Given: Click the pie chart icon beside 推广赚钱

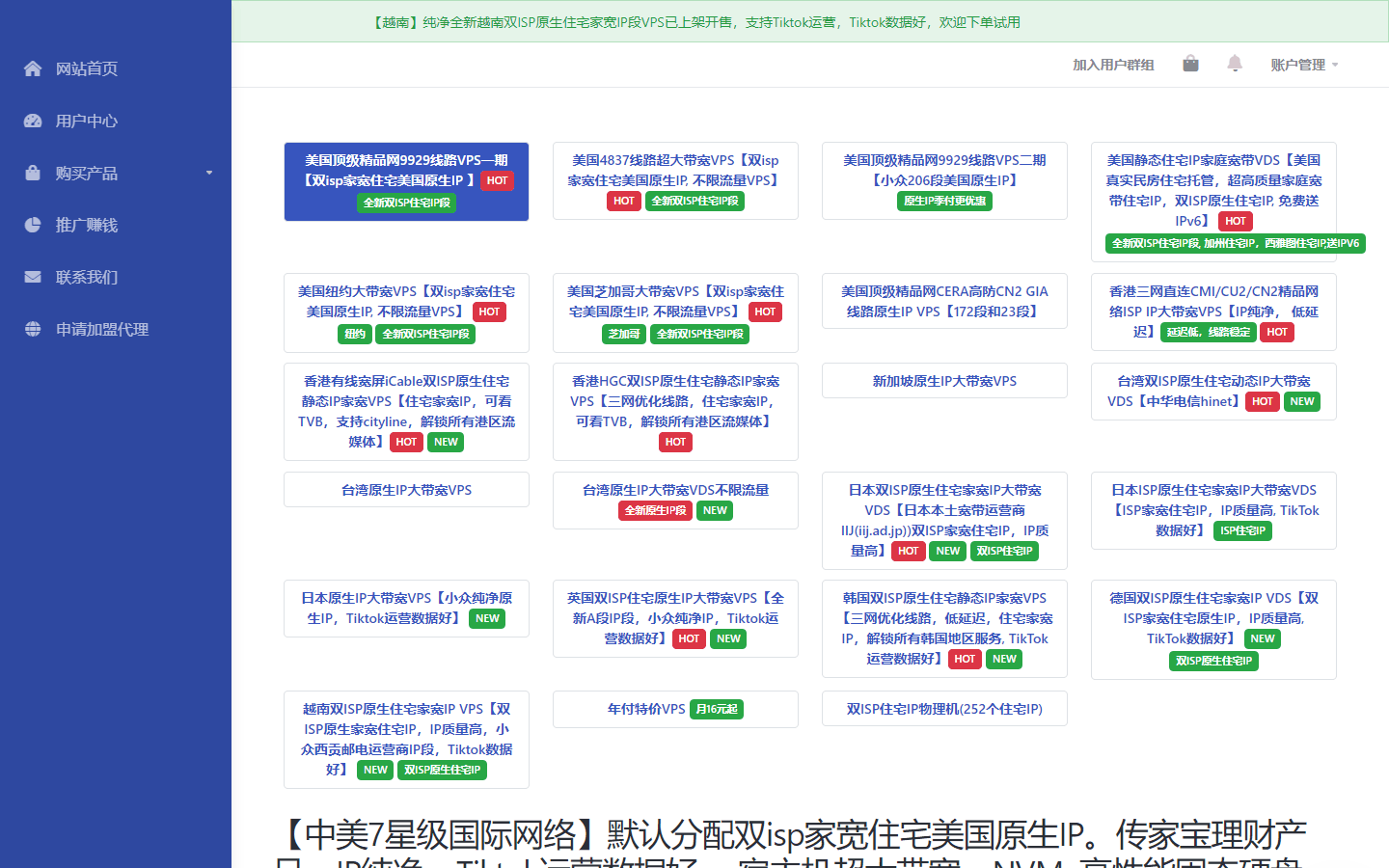Looking at the screenshot, I should tap(33, 225).
